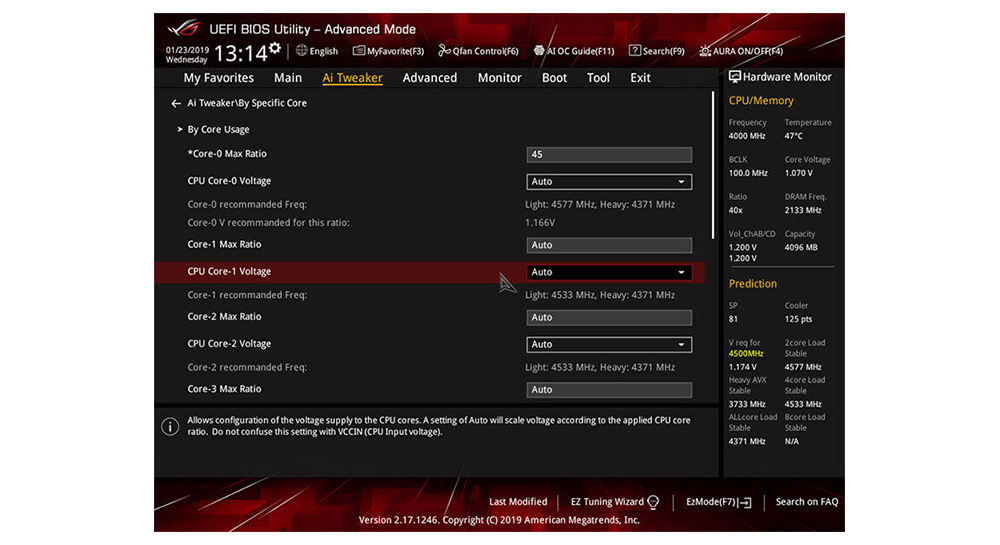Screen dimensions: 1000x545
Task: Switch to the Advanced tab
Action: point(430,78)
